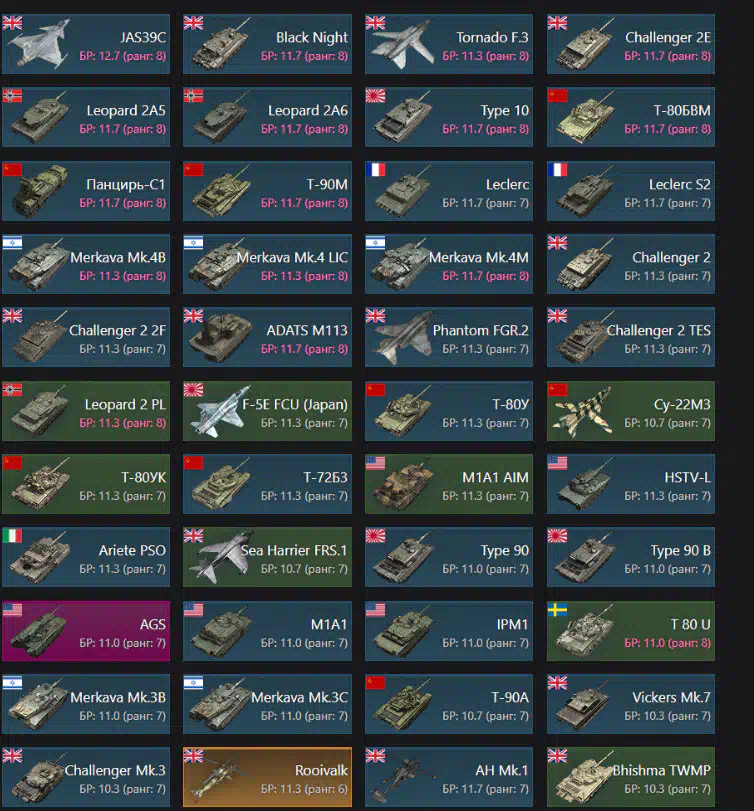
Task: Select the Black Night tank image
Action: (x=221, y=45)
